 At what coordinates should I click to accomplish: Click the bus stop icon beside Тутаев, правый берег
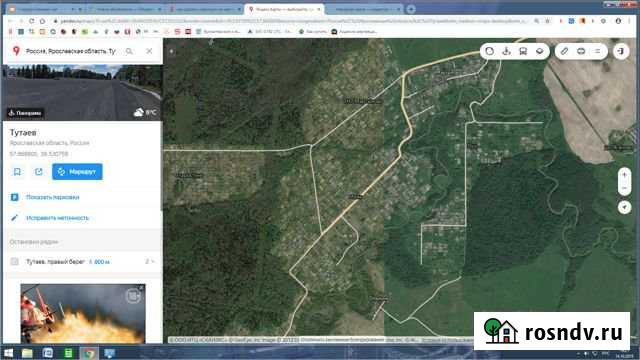click(x=15, y=262)
